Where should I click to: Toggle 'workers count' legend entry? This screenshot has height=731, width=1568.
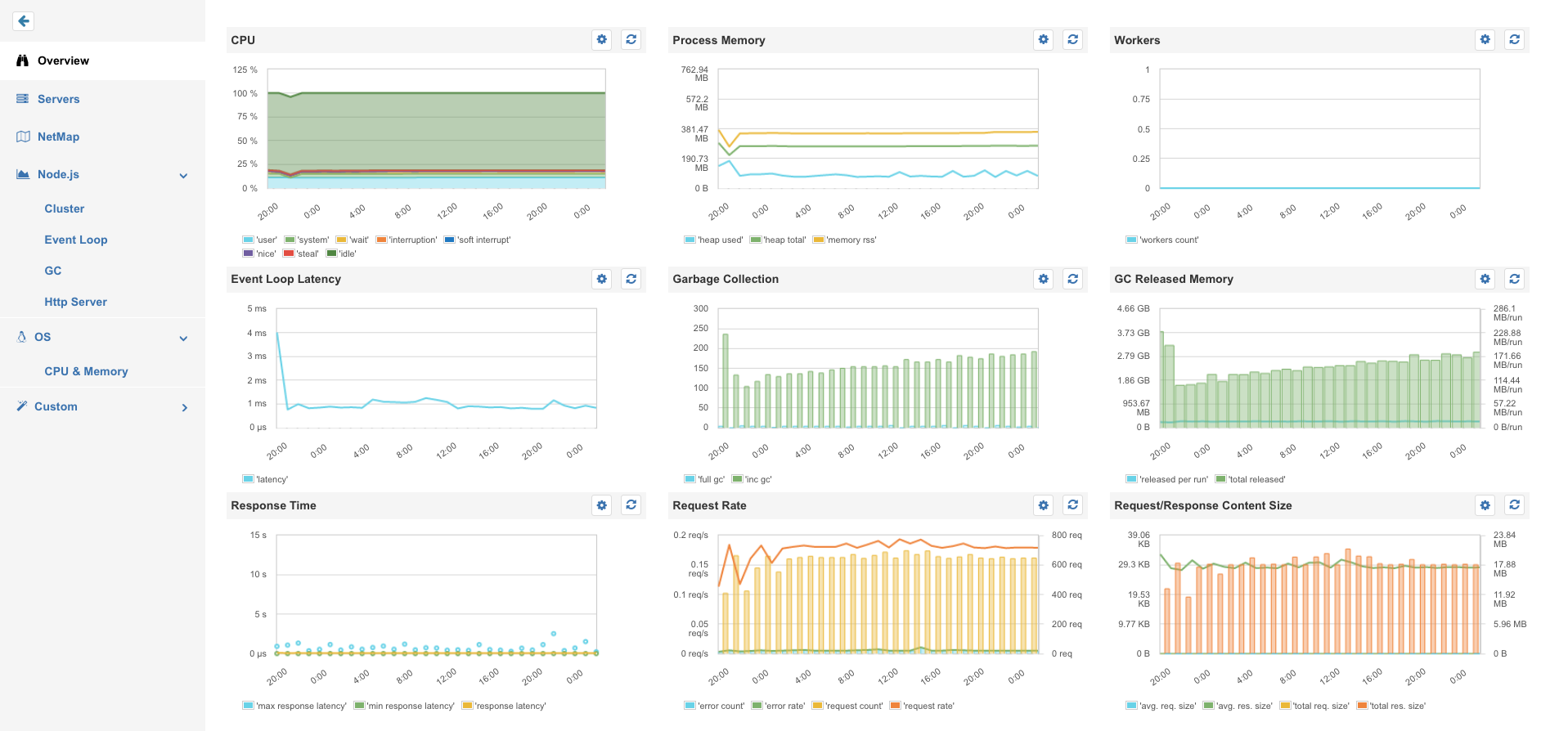click(x=1162, y=240)
